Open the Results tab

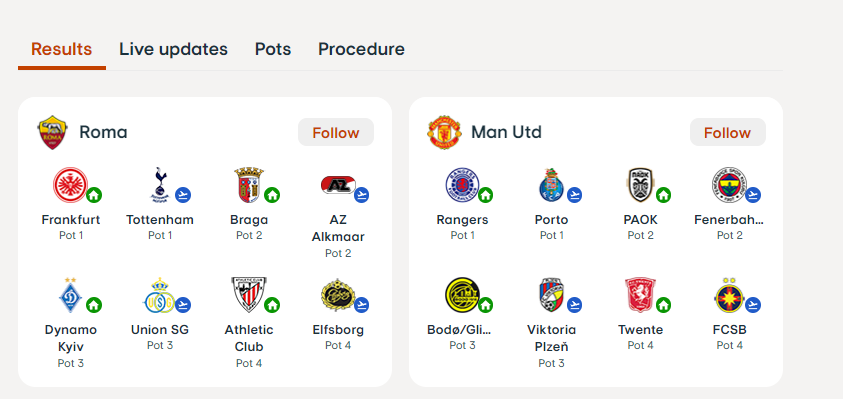pyautogui.click(x=61, y=49)
